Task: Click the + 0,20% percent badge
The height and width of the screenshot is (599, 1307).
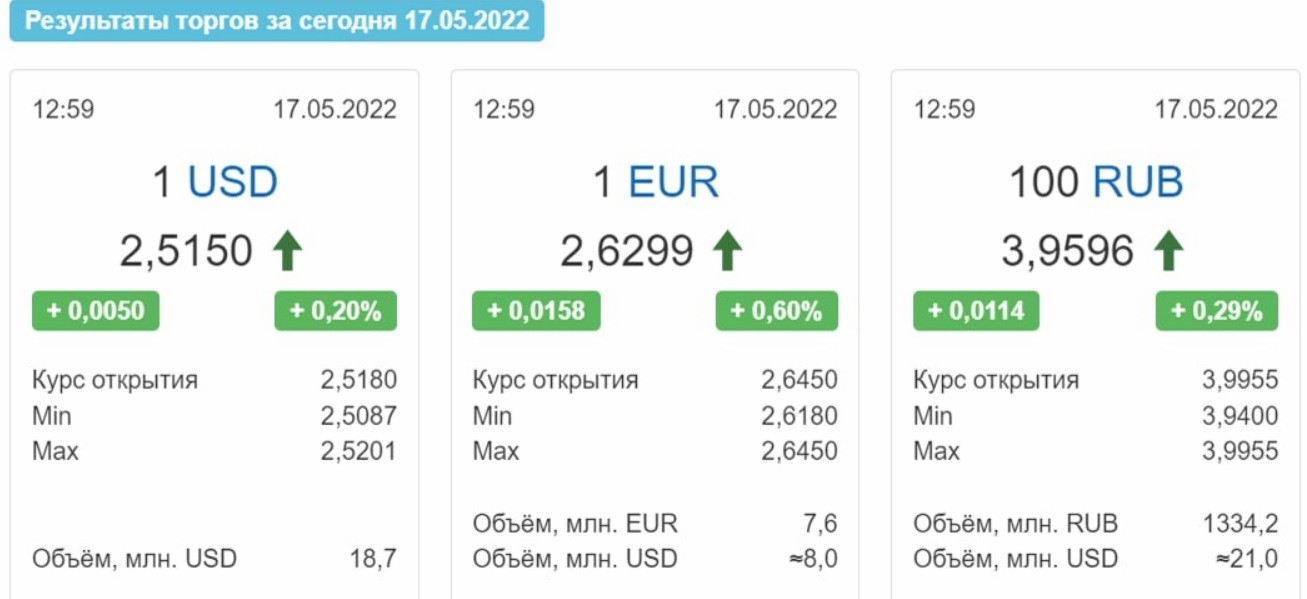Action: pos(336,311)
